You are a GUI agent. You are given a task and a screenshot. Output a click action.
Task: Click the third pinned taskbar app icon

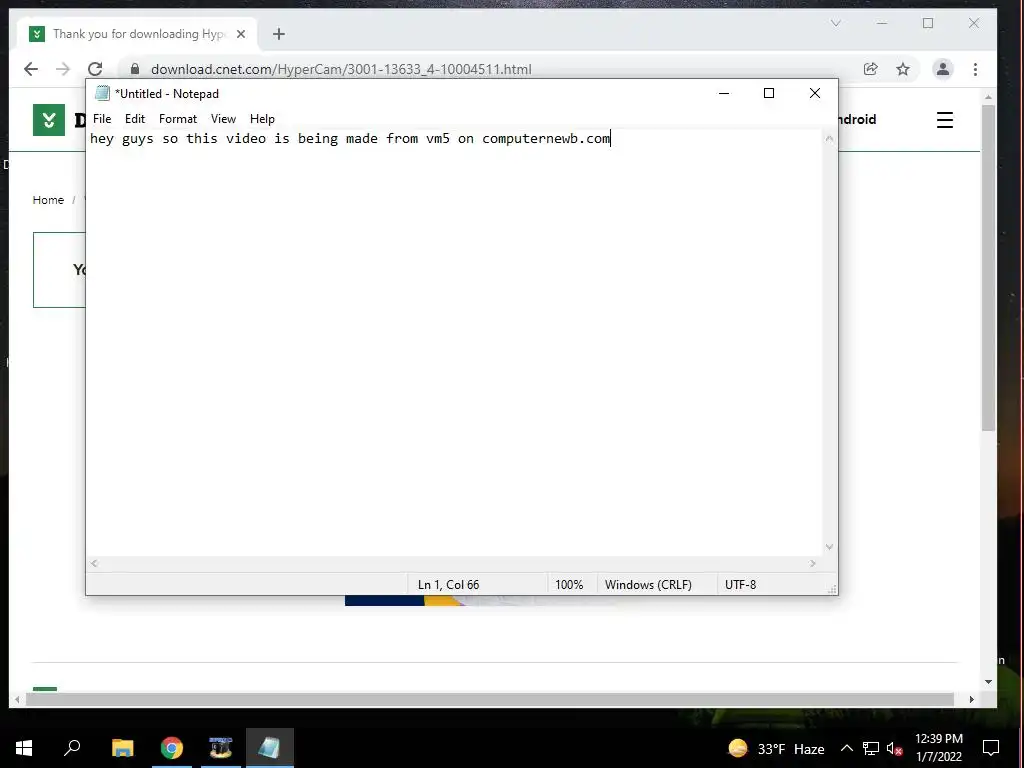221,748
